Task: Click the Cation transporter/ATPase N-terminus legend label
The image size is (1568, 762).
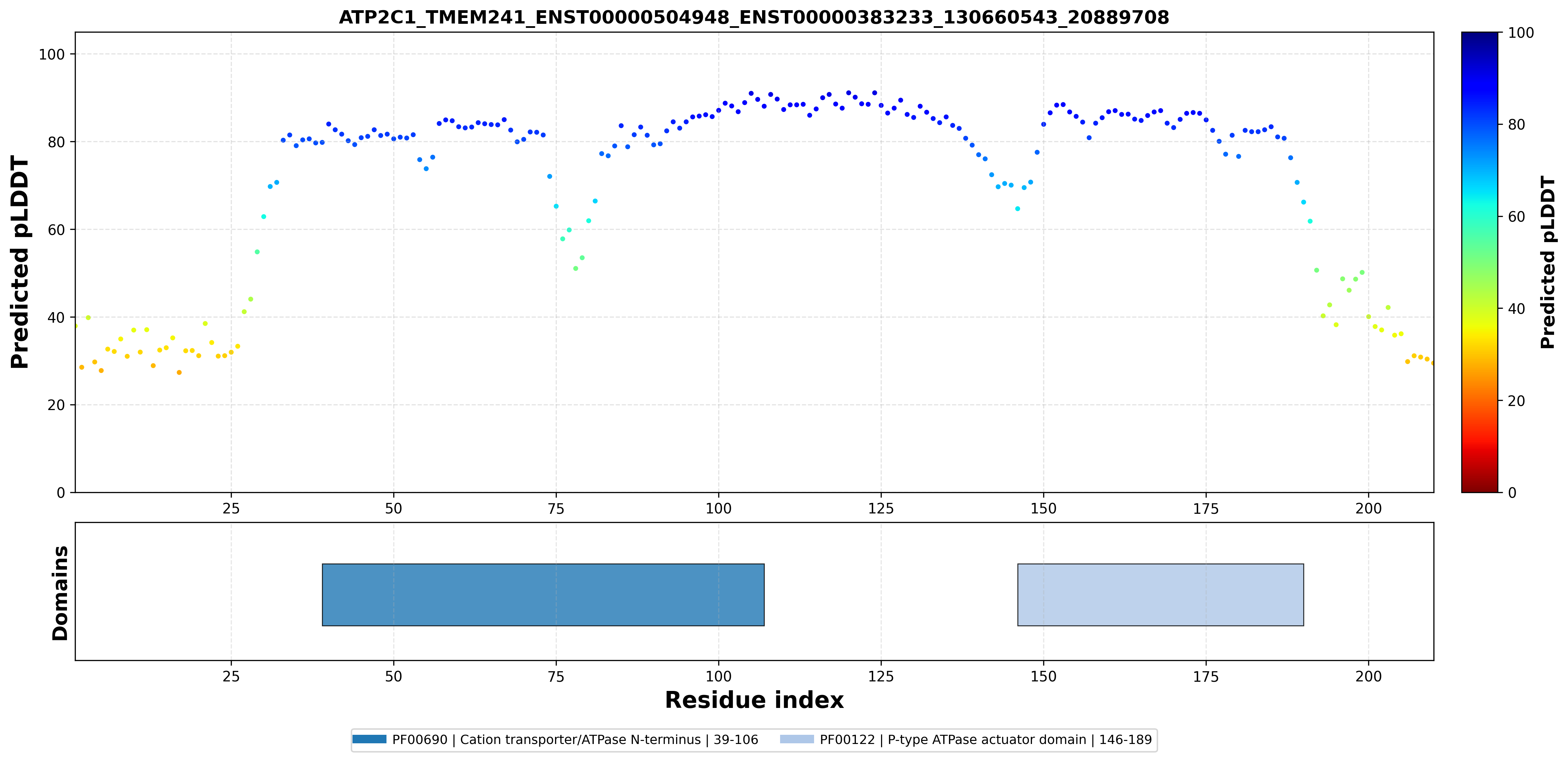Action: click(575, 740)
